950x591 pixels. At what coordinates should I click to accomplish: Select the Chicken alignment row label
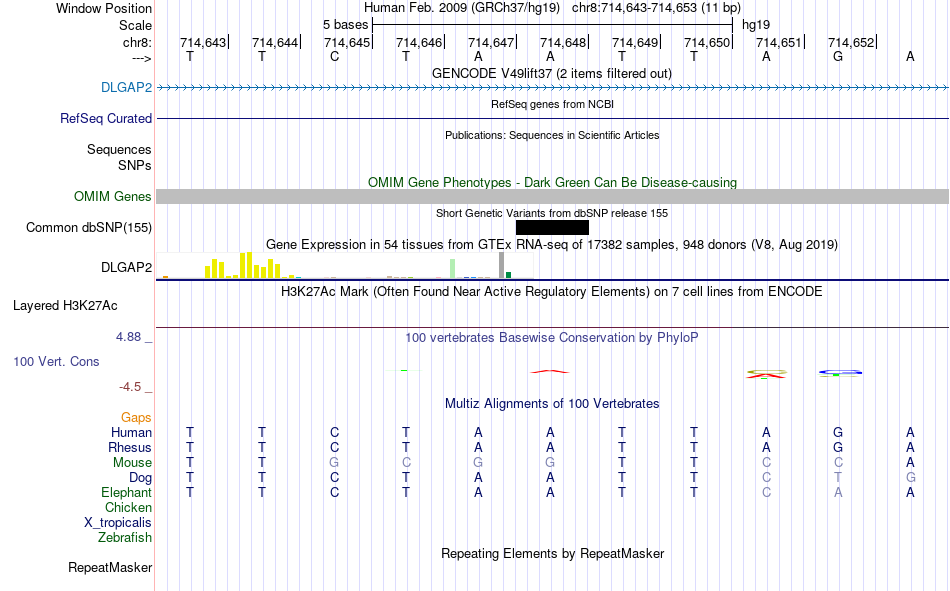(x=128, y=507)
